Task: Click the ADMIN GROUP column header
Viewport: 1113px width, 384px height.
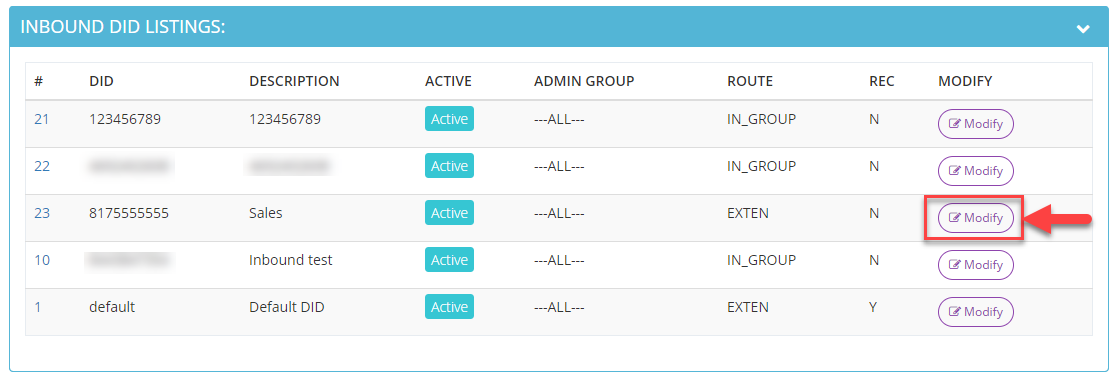Action: 583,82
